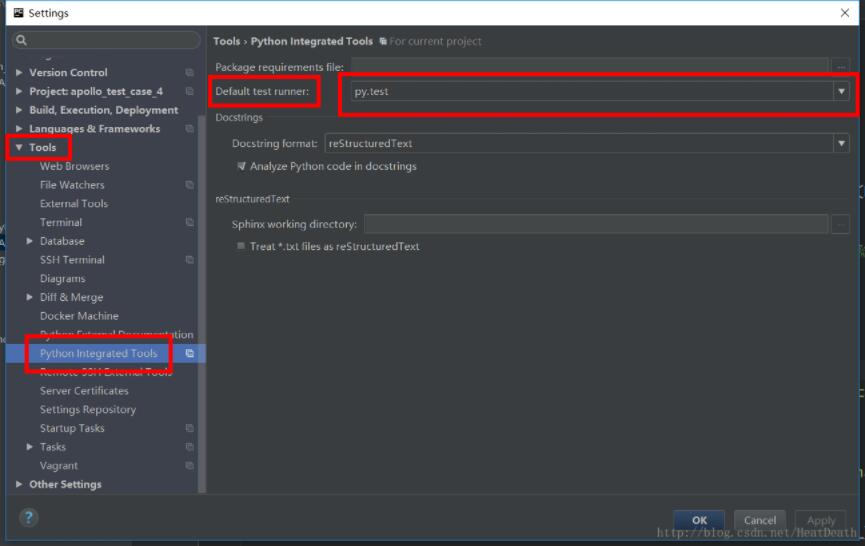Select Python Integrated Tools item
865x546 pixels.
98,353
